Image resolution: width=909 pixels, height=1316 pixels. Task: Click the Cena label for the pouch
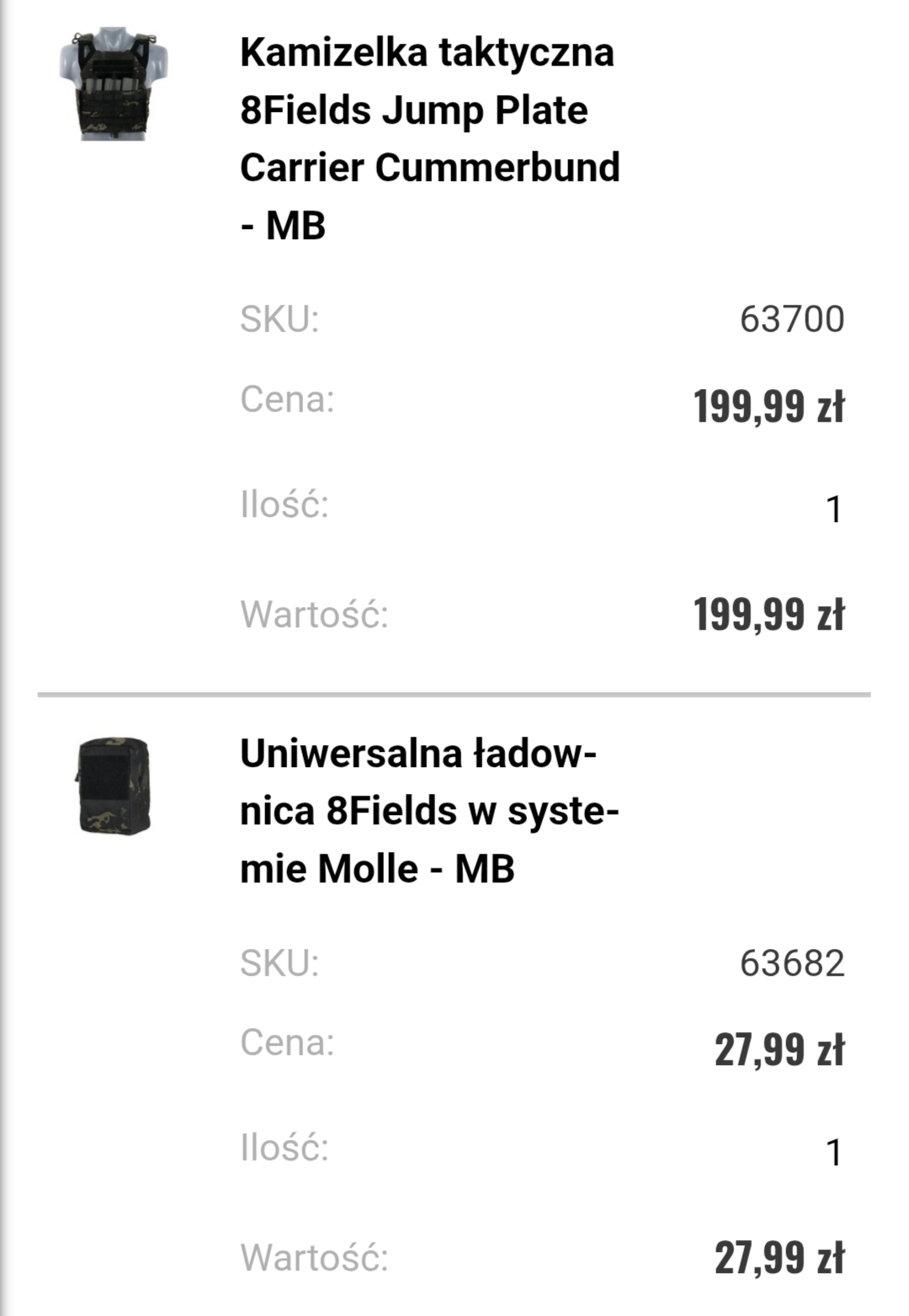click(x=287, y=1042)
